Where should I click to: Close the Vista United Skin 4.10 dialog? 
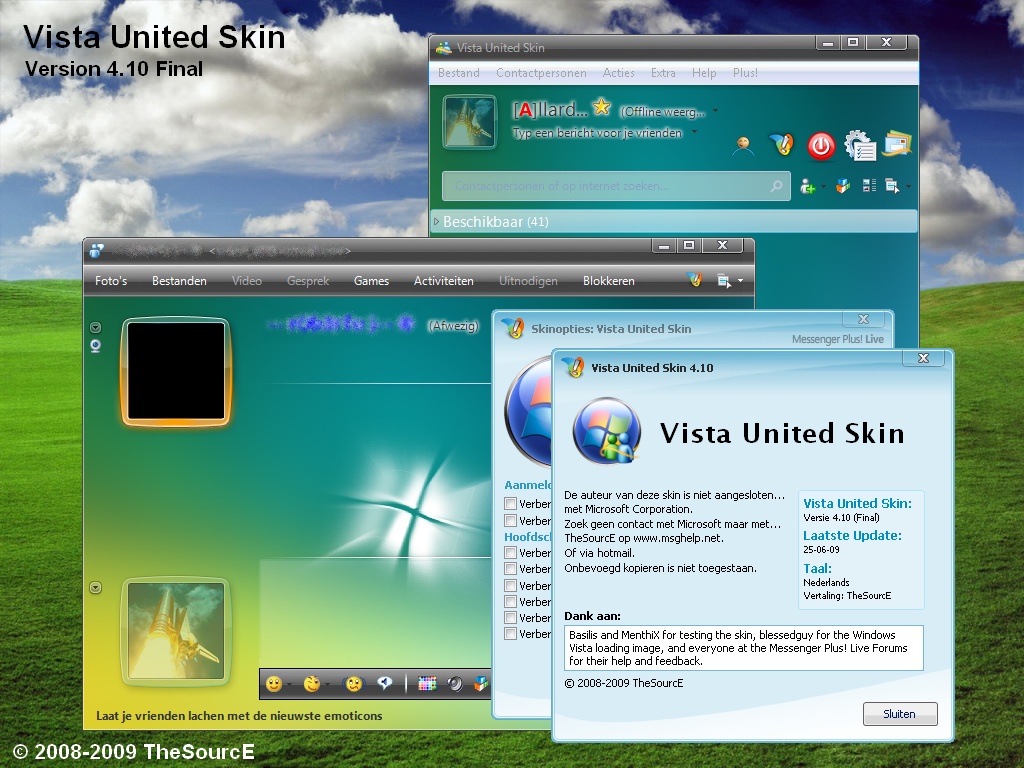923,358
